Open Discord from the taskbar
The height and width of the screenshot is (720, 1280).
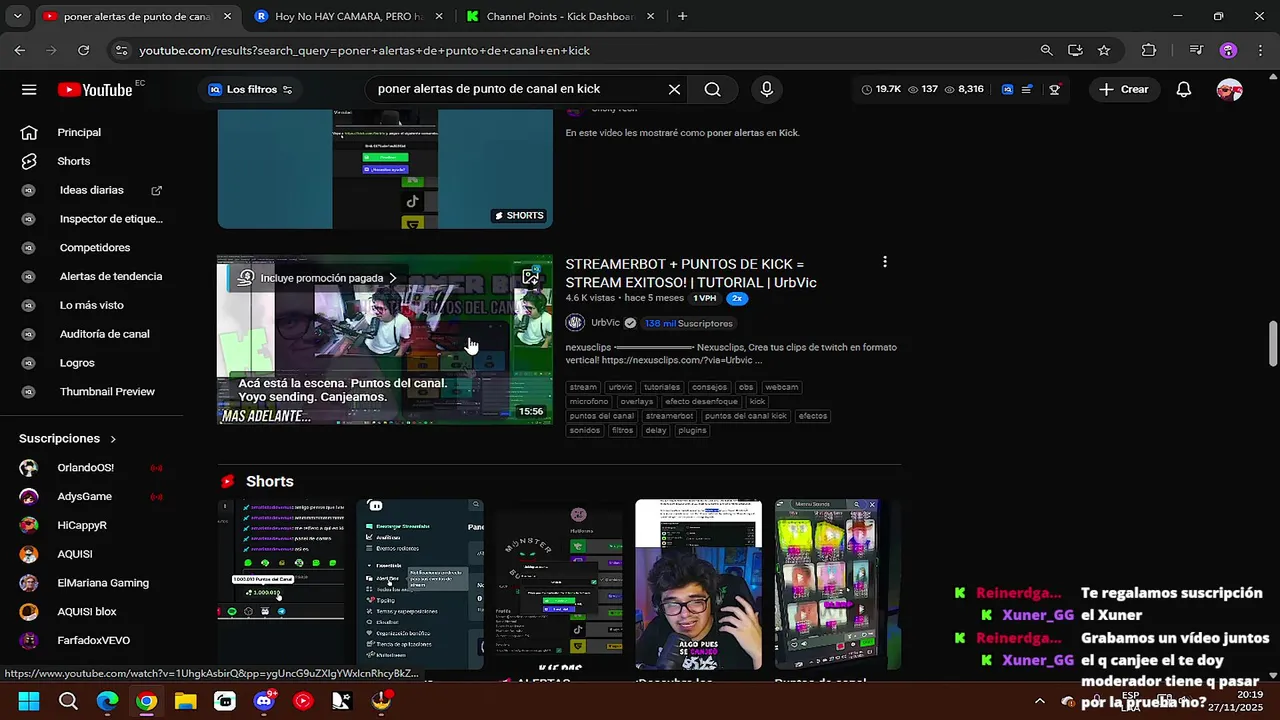click(x=264, y=701)
